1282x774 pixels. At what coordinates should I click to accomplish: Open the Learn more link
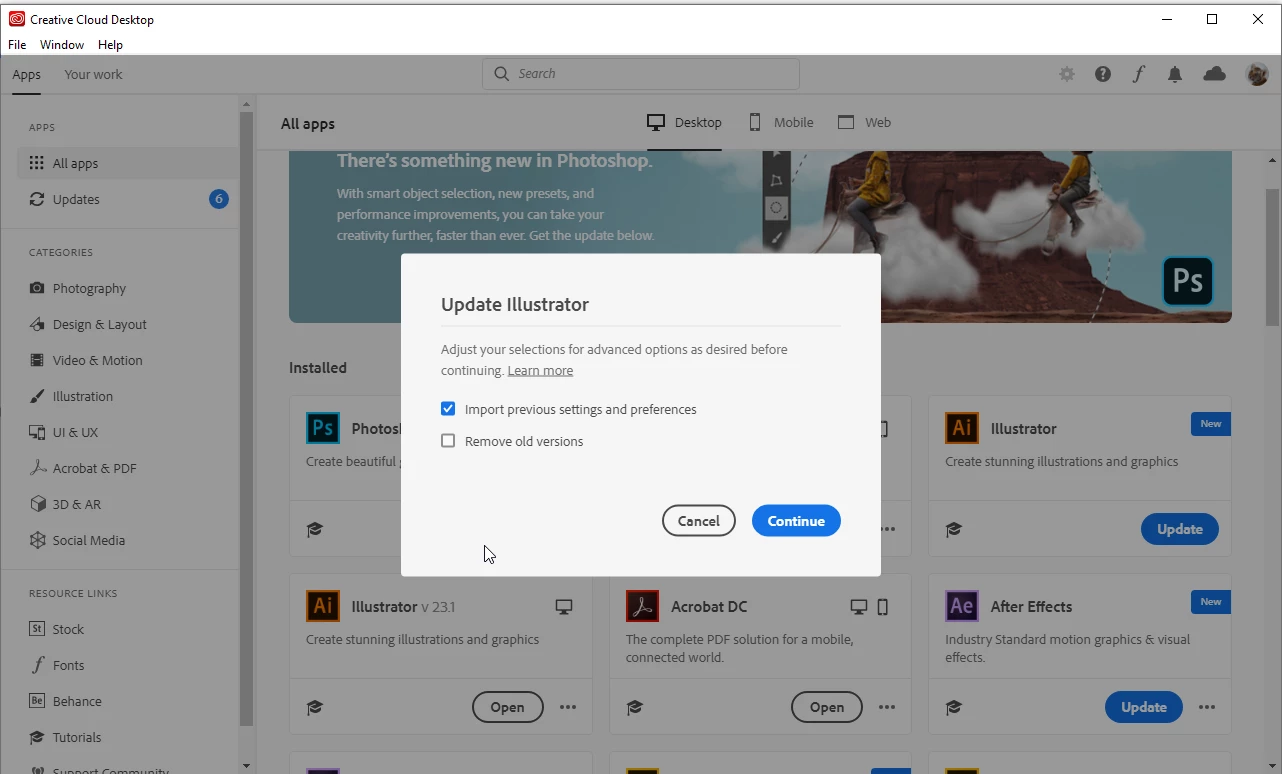540,370
